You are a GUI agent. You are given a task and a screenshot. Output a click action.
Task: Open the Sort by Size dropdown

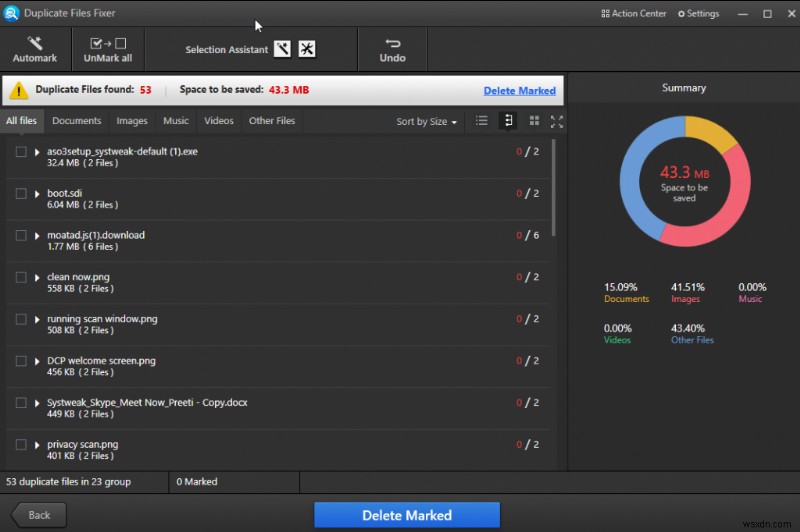(427, 121)
